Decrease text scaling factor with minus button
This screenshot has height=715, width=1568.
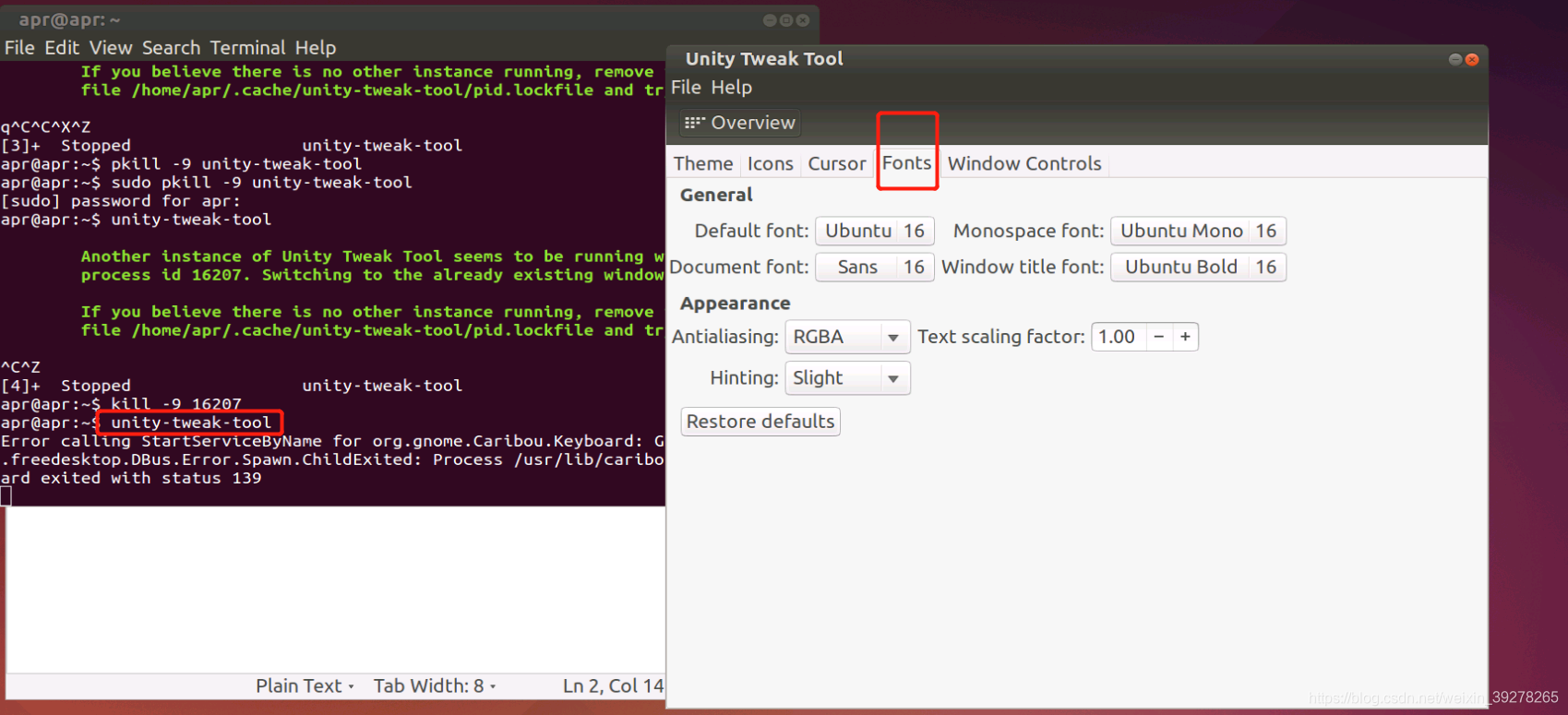click(x=1159, y=337)
